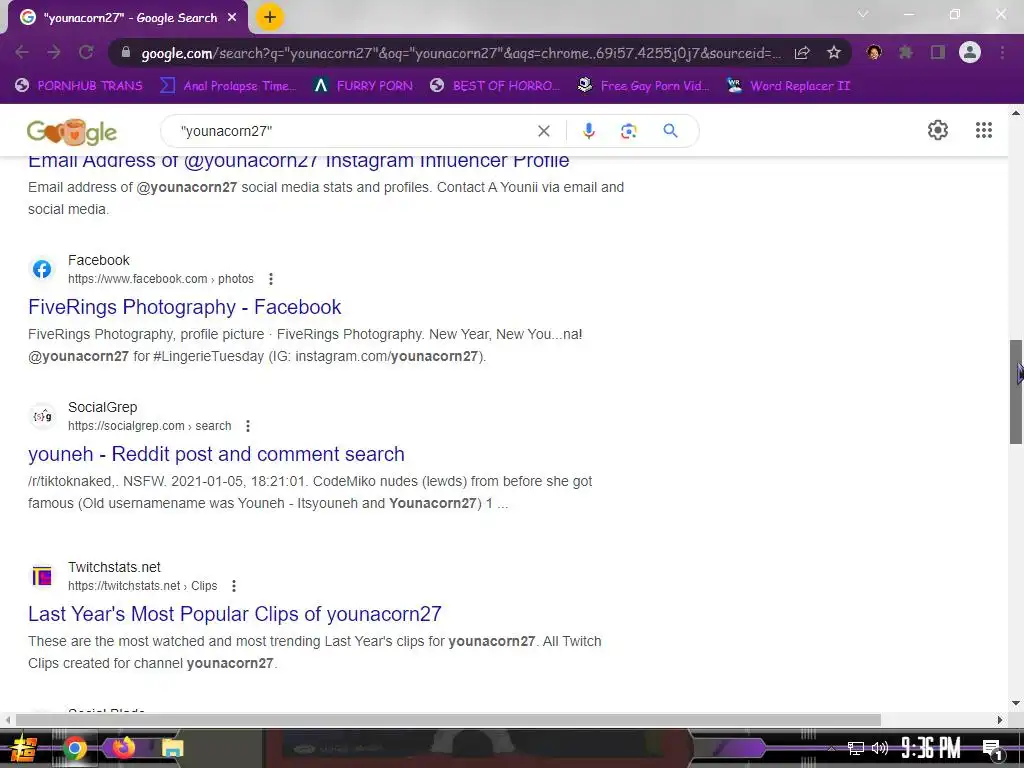The height and width of the screenshot is (768, 1024).
Task: Click the scroll up arrow
Action: click(x=1016, y=112)
